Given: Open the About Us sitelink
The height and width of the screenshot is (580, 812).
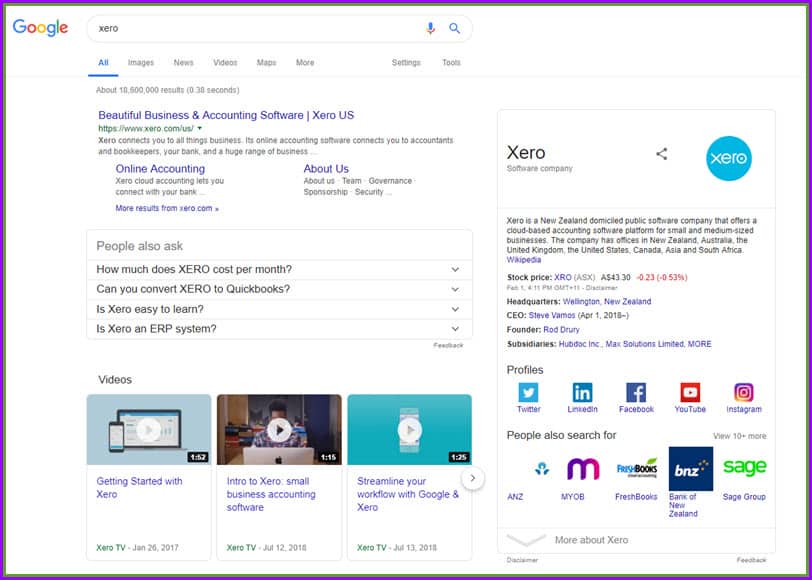Looking at the screenshot, I should tap(326, 169).
